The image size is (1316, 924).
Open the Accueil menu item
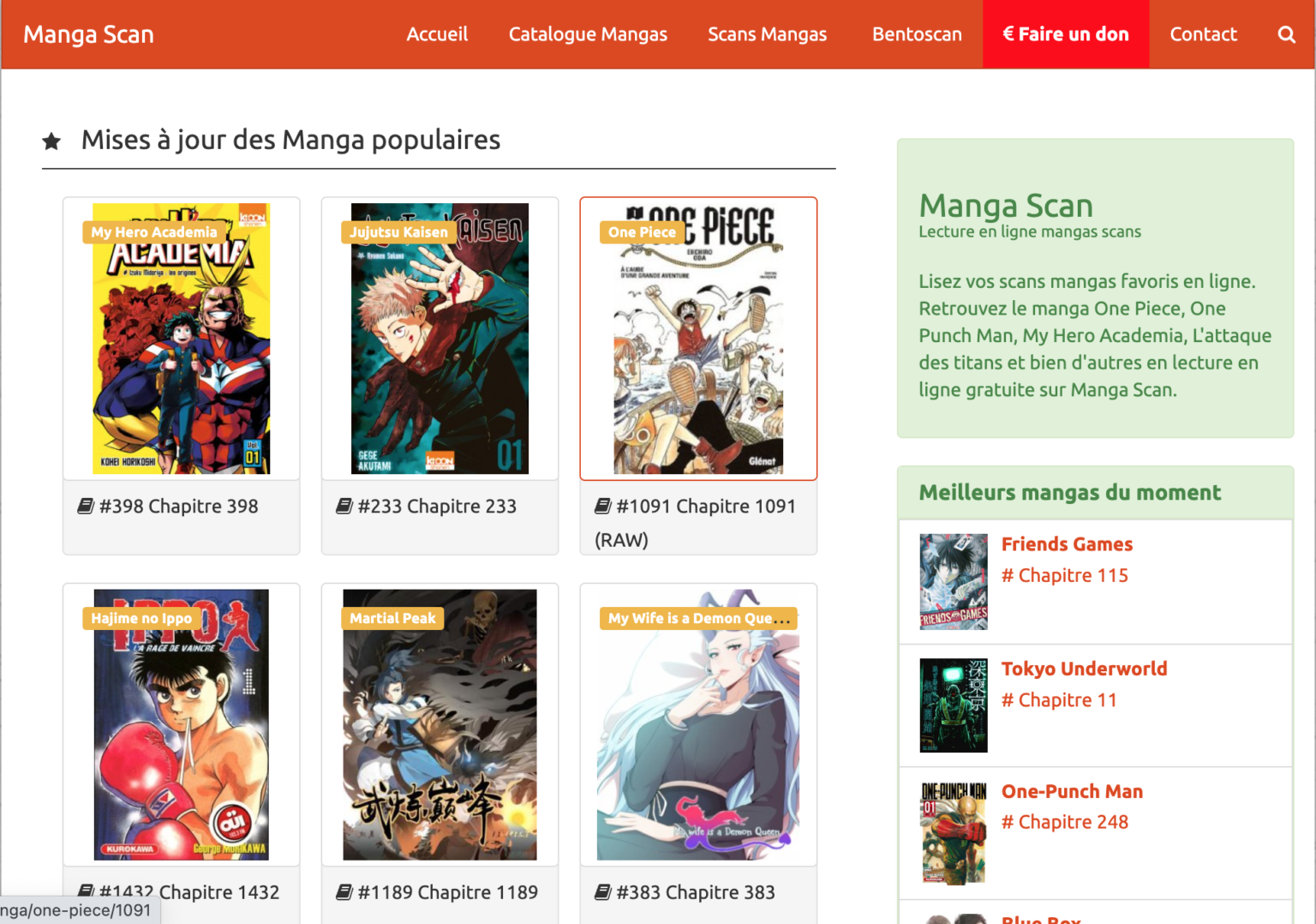click(x=437, y=34)
